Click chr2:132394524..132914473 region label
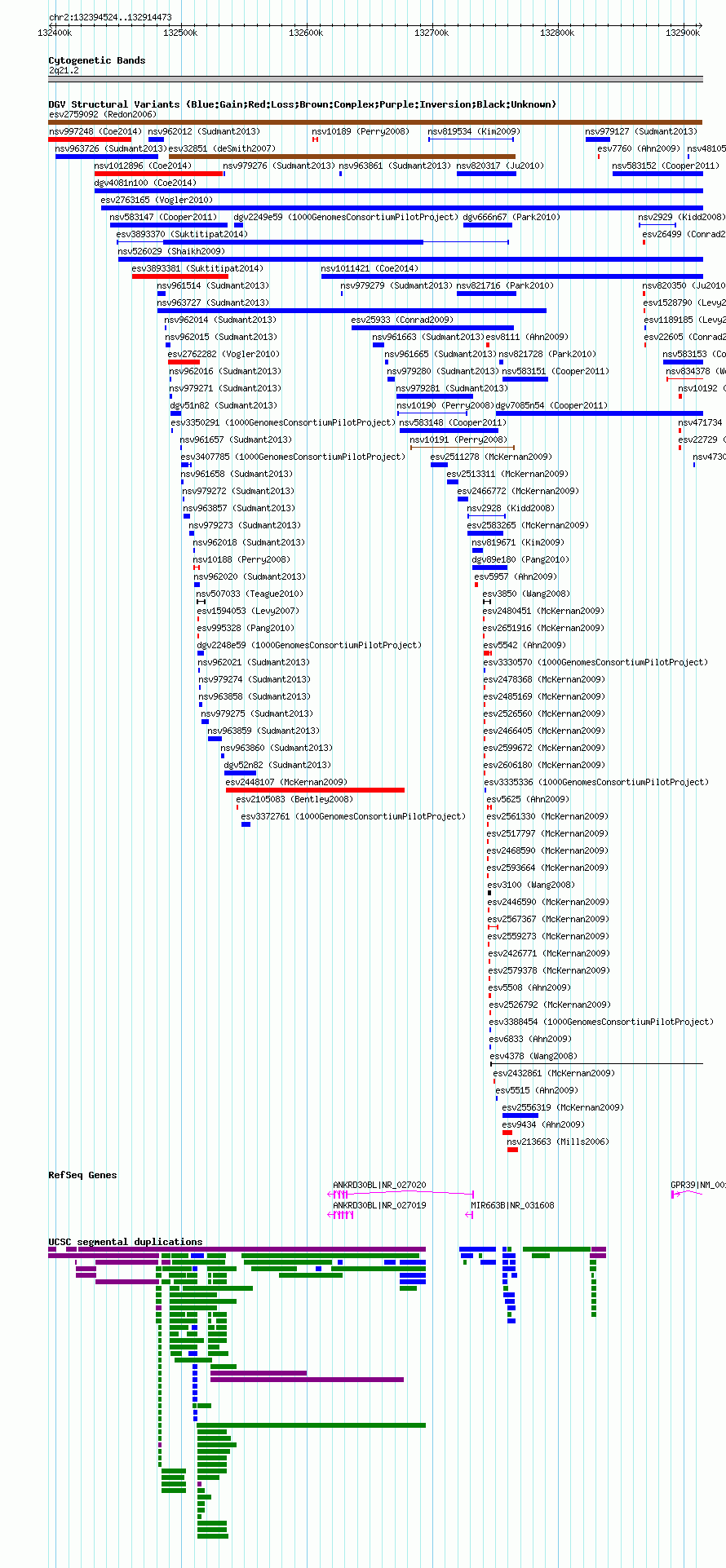 (110, 17)
